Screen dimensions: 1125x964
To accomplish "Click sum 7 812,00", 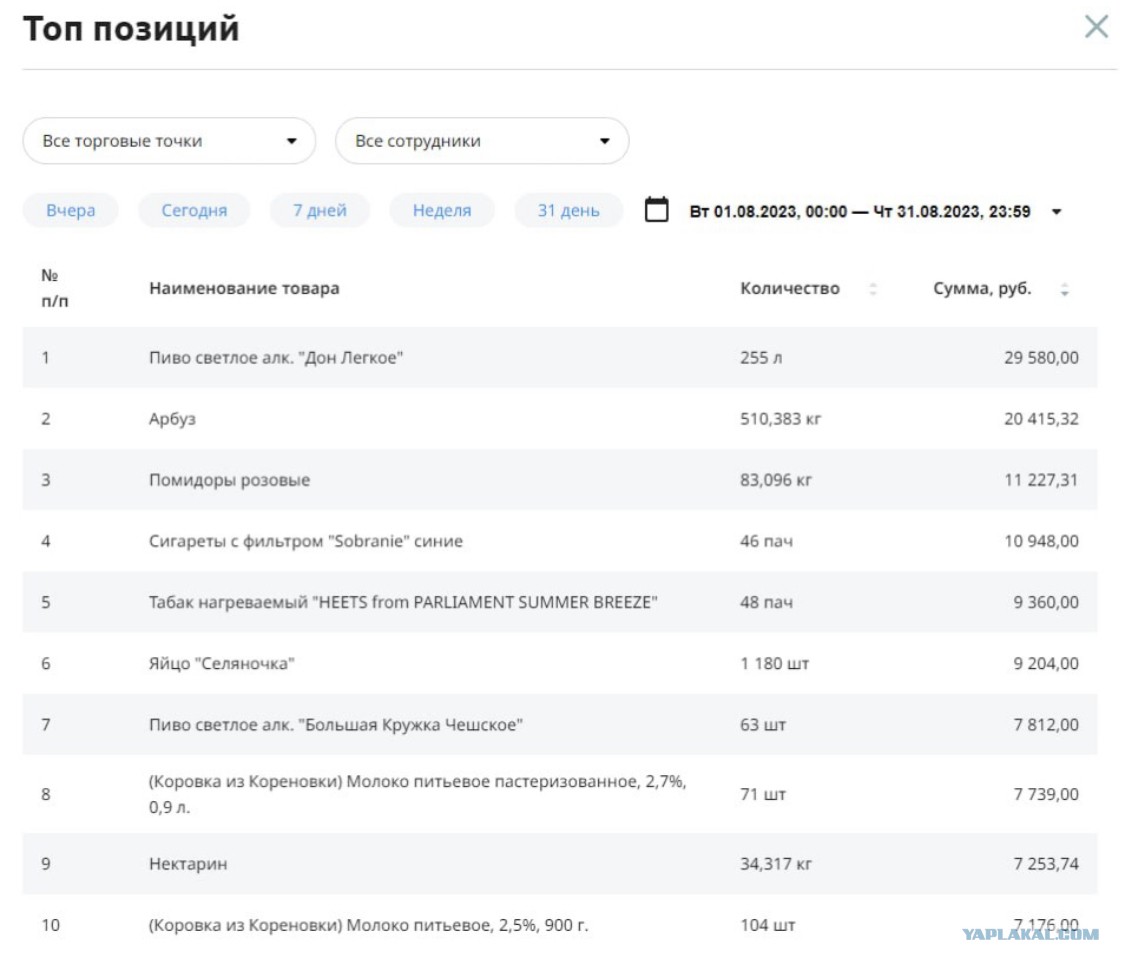I will (1046, 724).
